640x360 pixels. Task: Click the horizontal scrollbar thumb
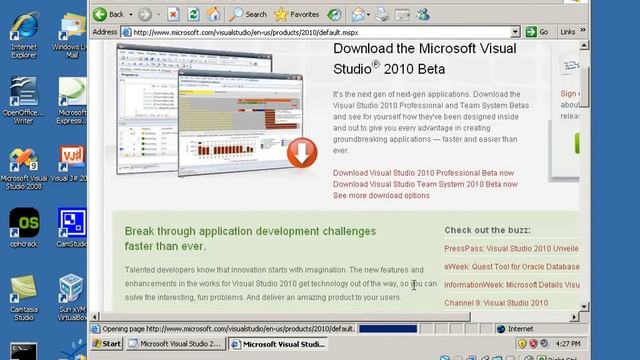[285, 317]
